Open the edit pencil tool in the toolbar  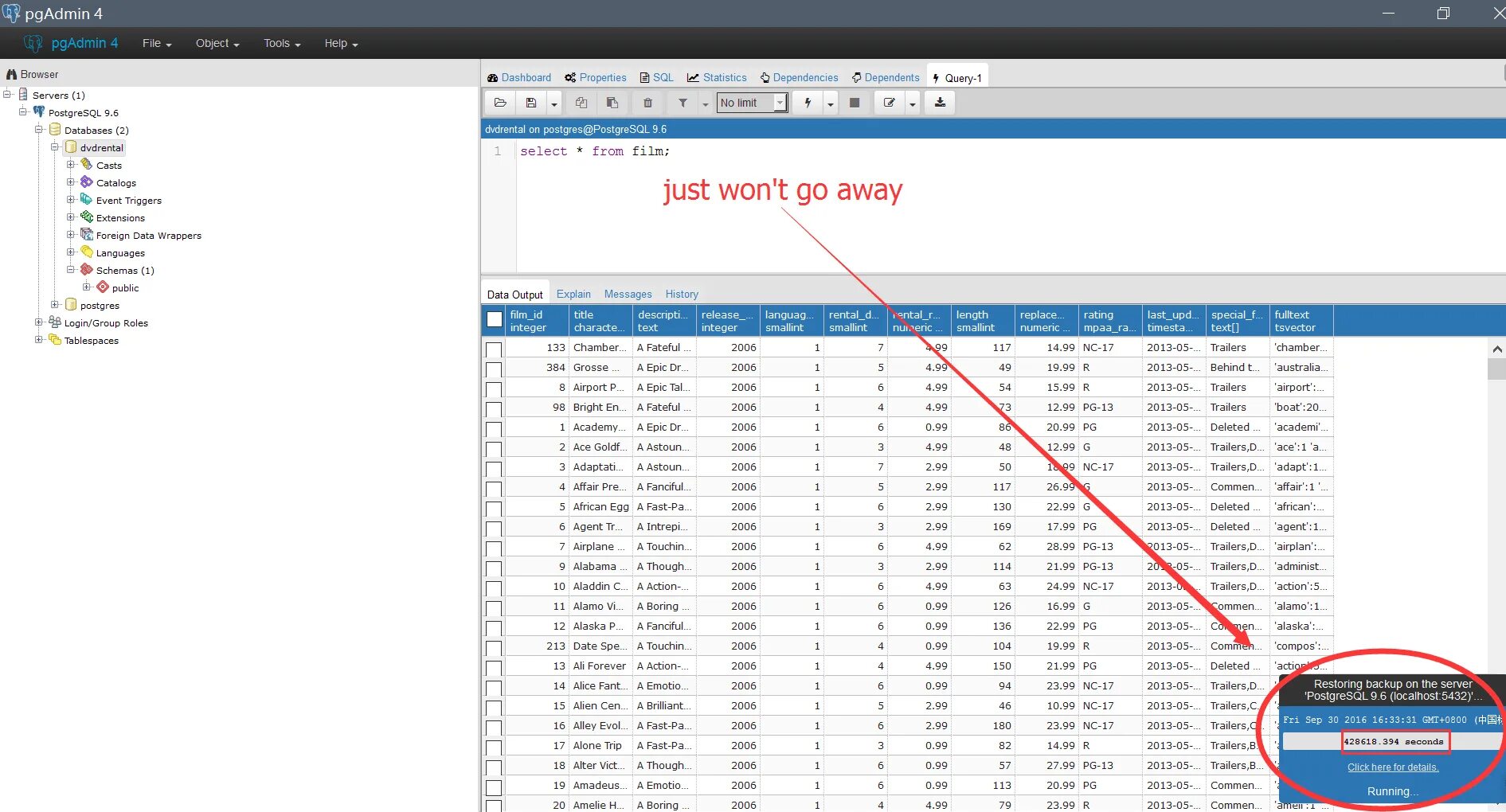[x=890, y=103]
